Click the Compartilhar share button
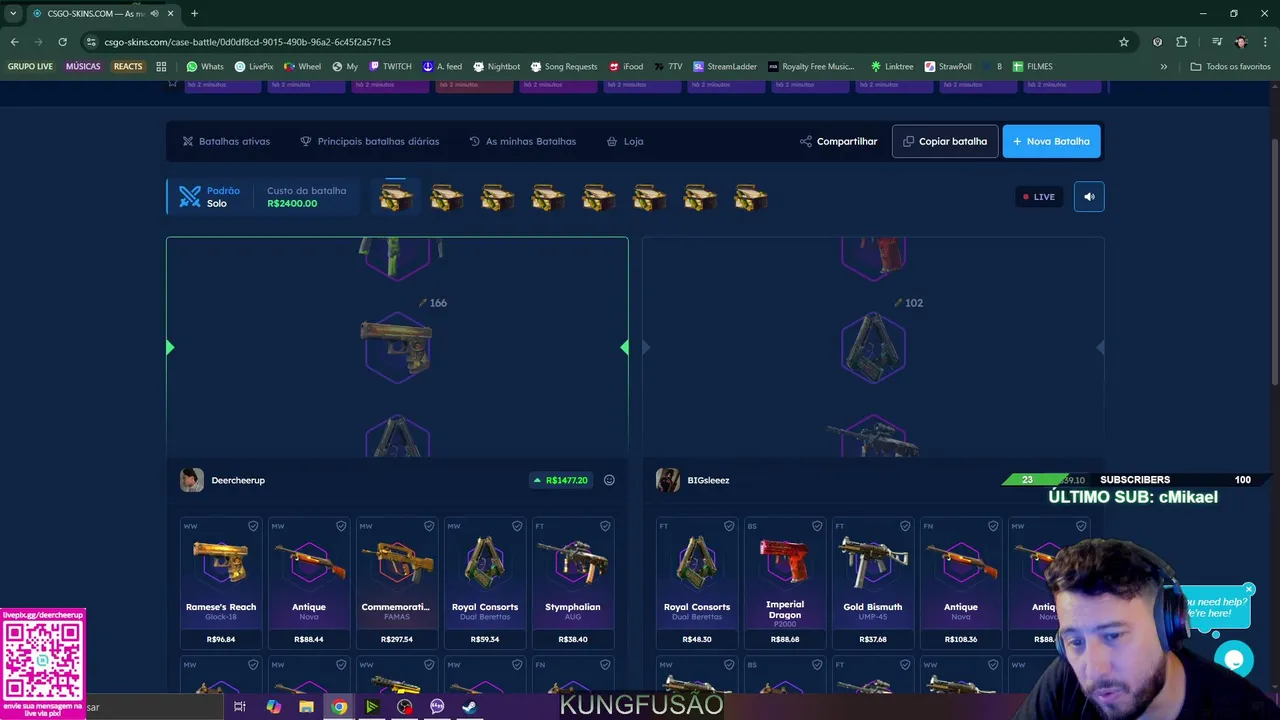The width and height of the screenshot is (1280, 720). [x=838, y=141]
